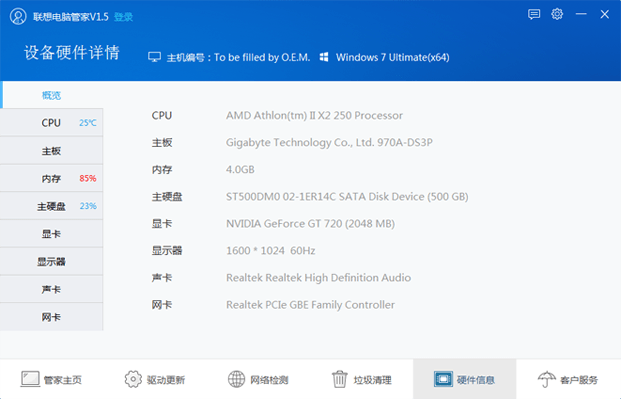Open the feedback message icon
This screenshot has width=621, height=399.
(x=534, y=15)
